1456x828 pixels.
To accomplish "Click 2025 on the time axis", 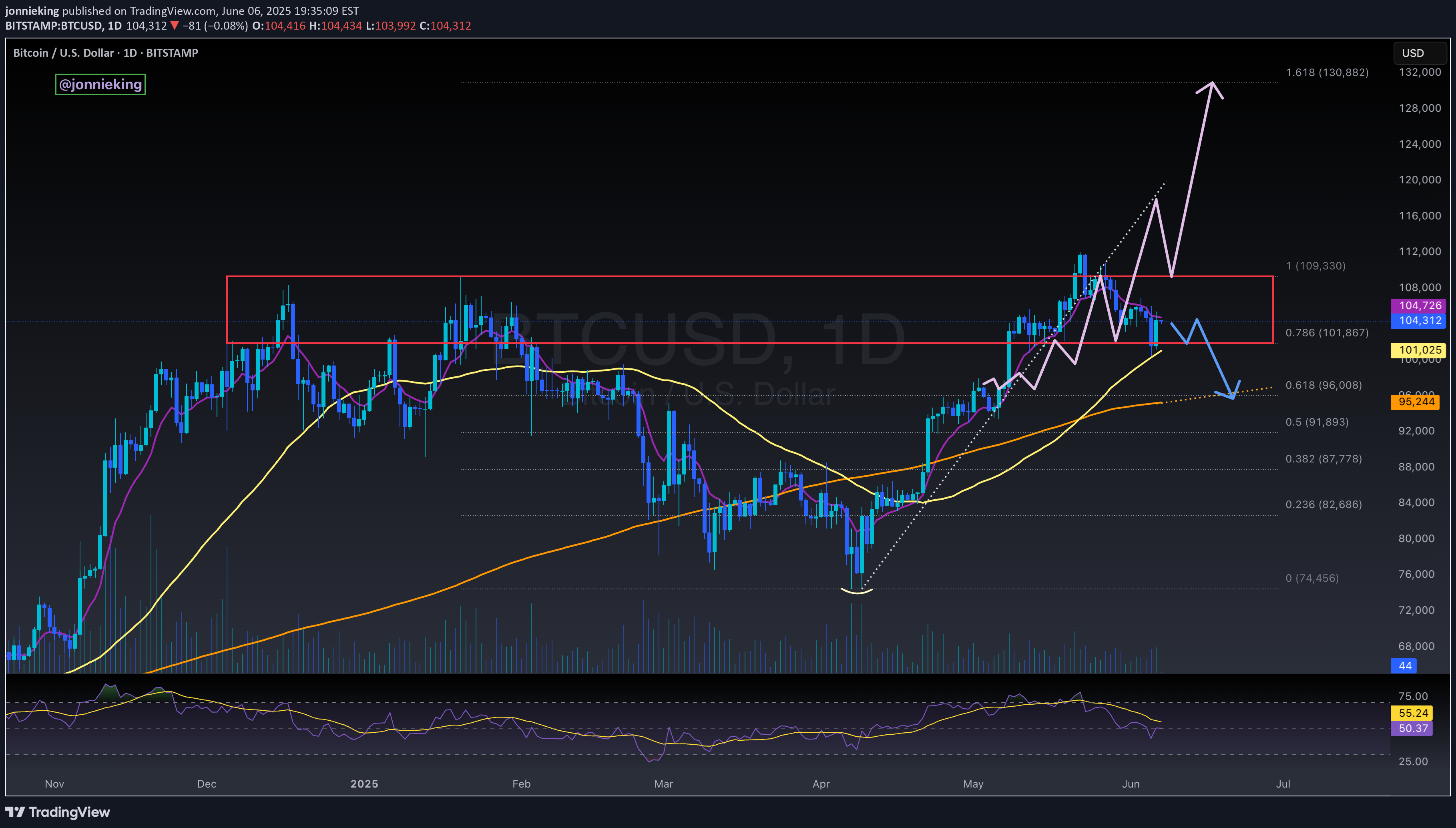I will point(364,784).
